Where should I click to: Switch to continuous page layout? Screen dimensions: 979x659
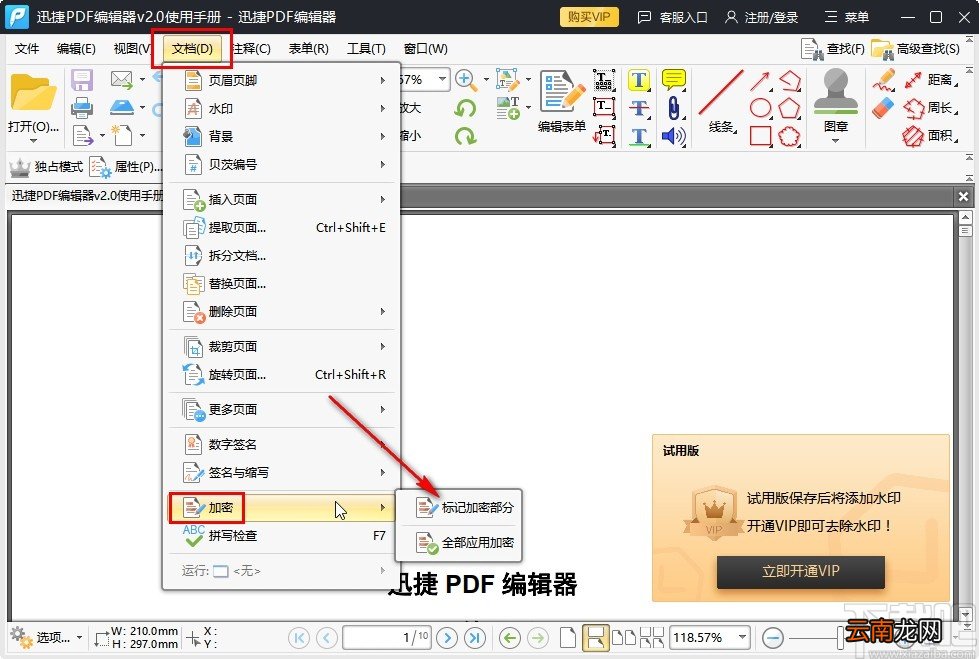[x=596, y=637]
